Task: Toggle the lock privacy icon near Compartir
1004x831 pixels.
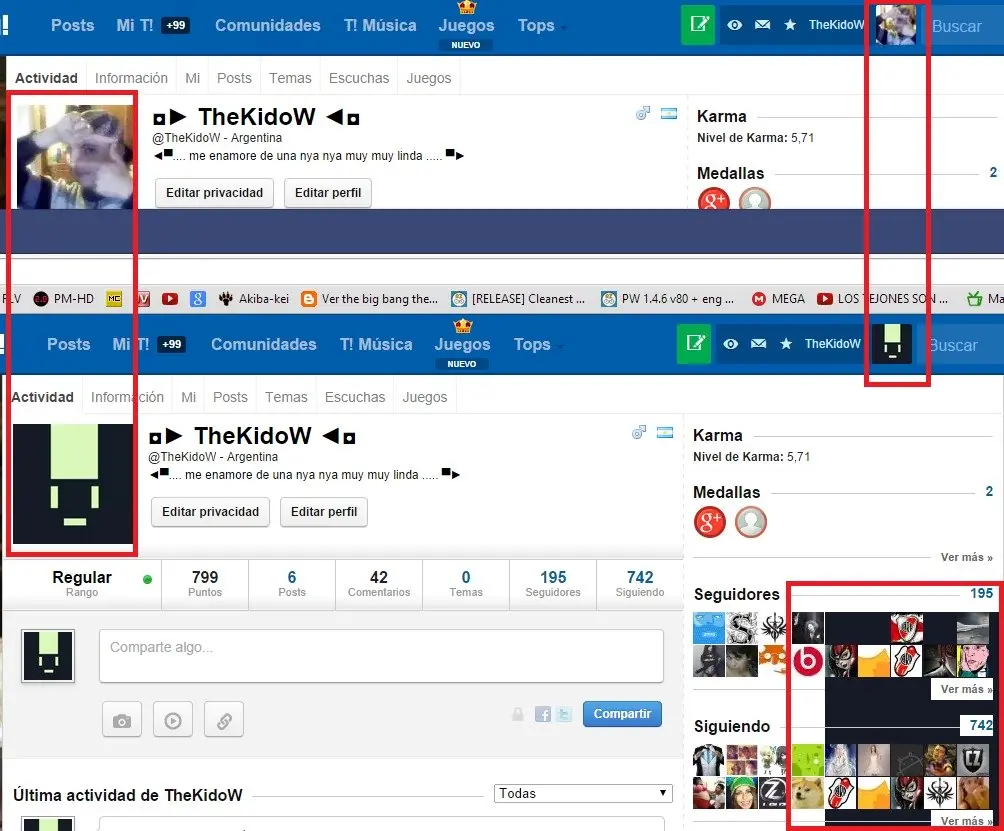Action: click(518, 714)
